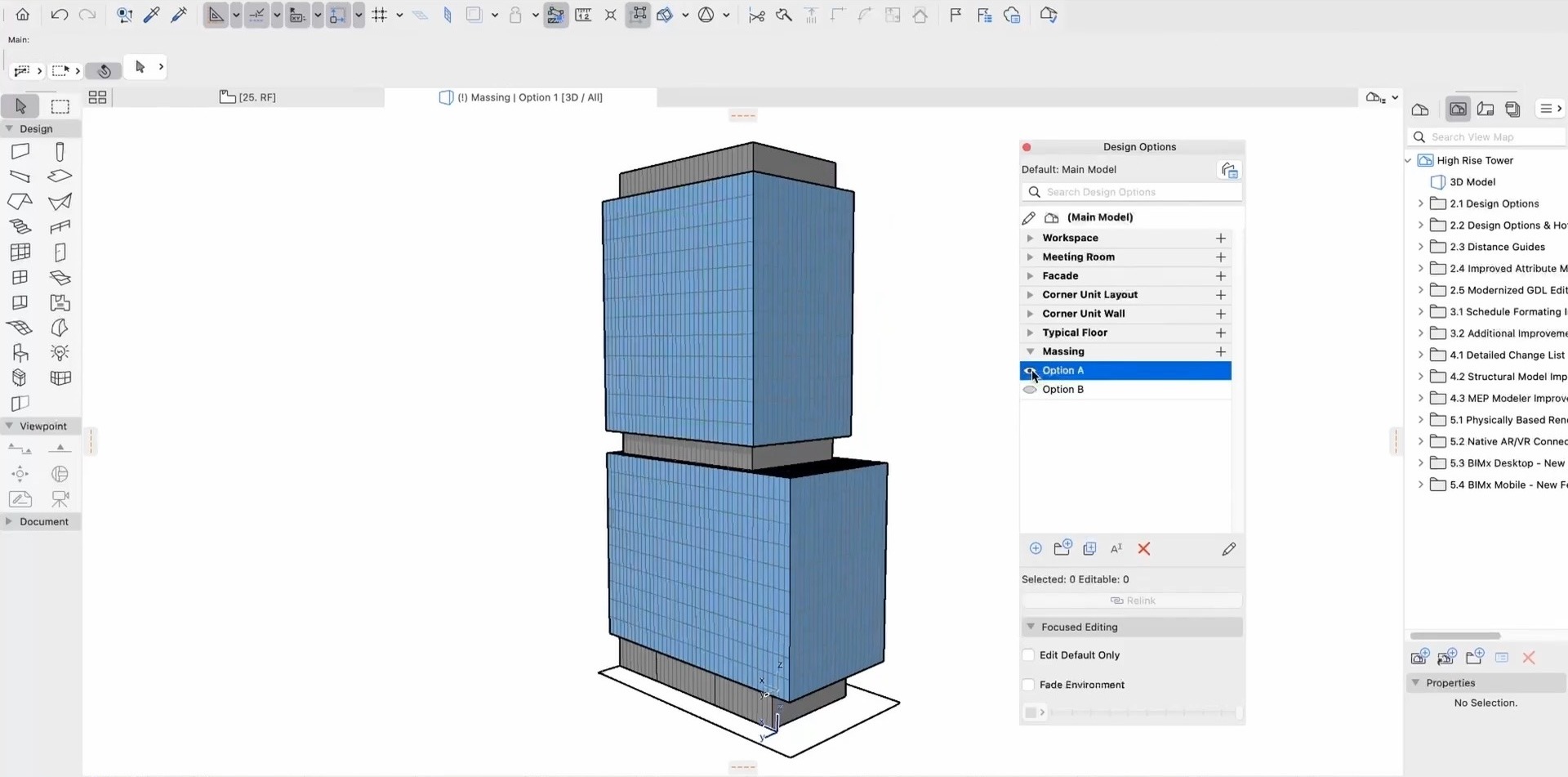The image size is (1568, 777).
Task: Select the Arrow tool in the Toolbox
Action: point(20,106)
